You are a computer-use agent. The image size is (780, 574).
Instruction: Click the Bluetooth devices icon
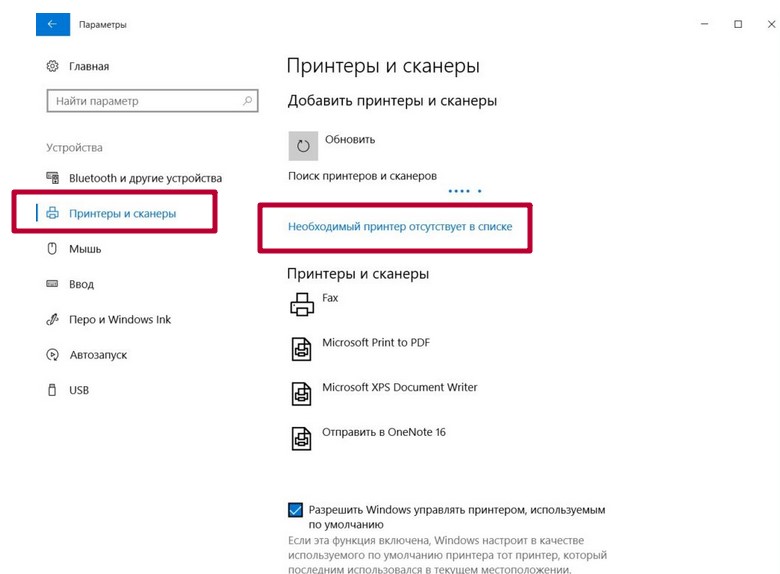click(52, 178)
